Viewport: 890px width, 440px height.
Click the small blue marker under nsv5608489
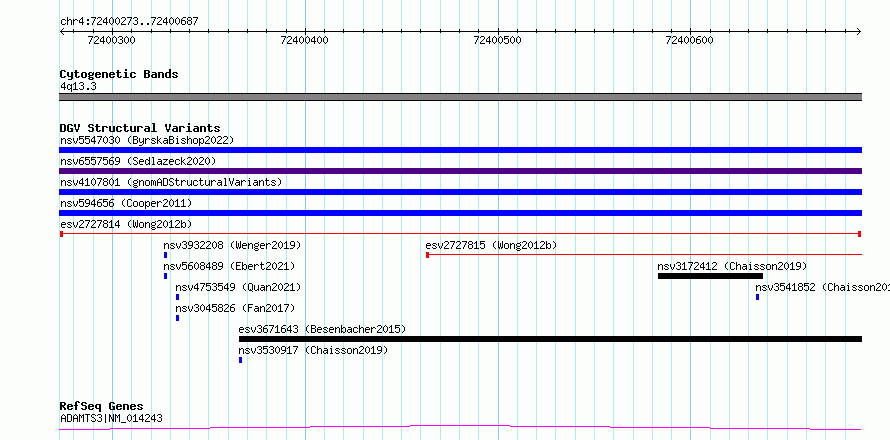165,276
